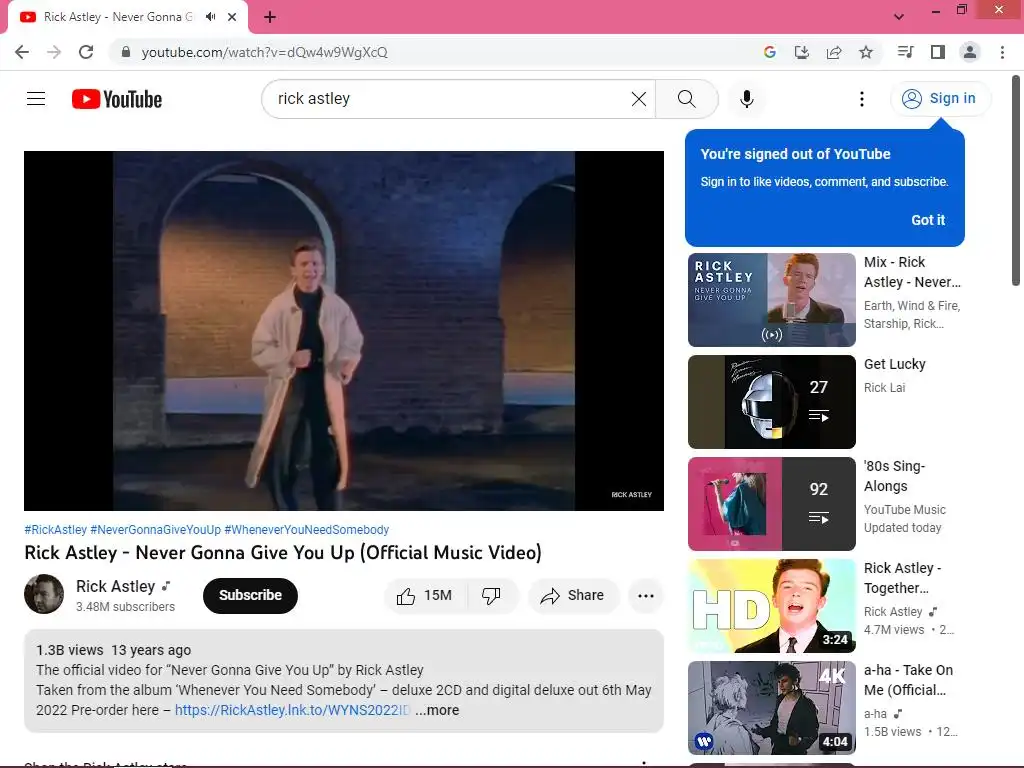This screenshot has width=1024, height=768.
Task: Open more actions ellipsis under video
Action: (645, 596)
